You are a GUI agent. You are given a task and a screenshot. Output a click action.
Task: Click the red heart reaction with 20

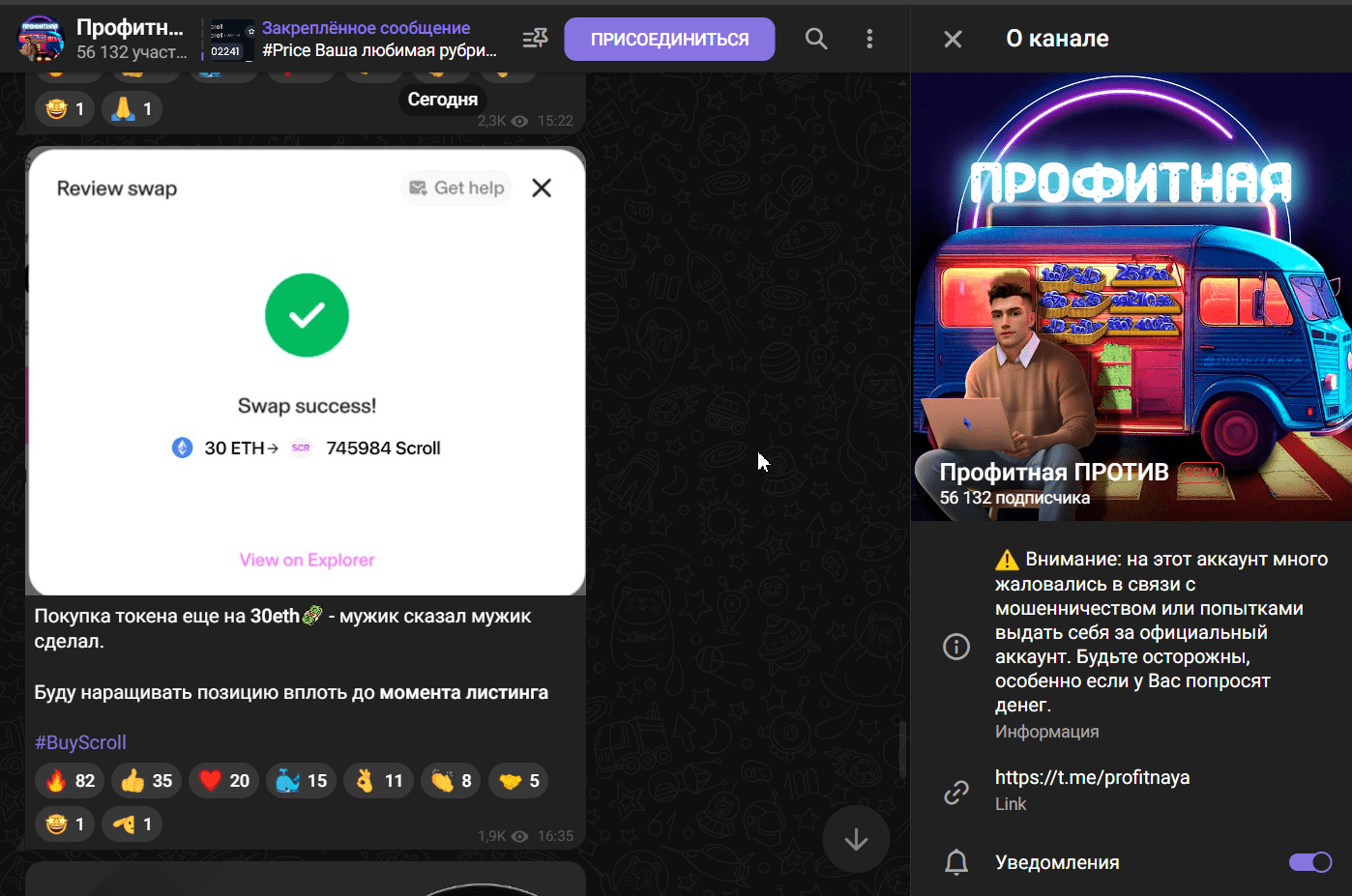tap(223, 780)
